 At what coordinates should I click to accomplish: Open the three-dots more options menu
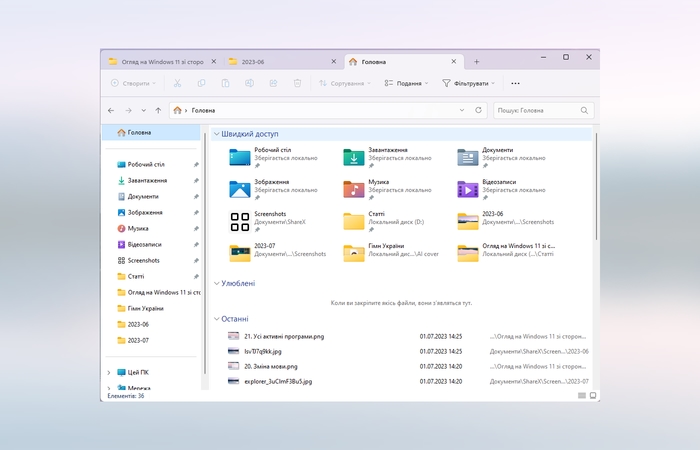pyautogui.click(x=515, y=83)
